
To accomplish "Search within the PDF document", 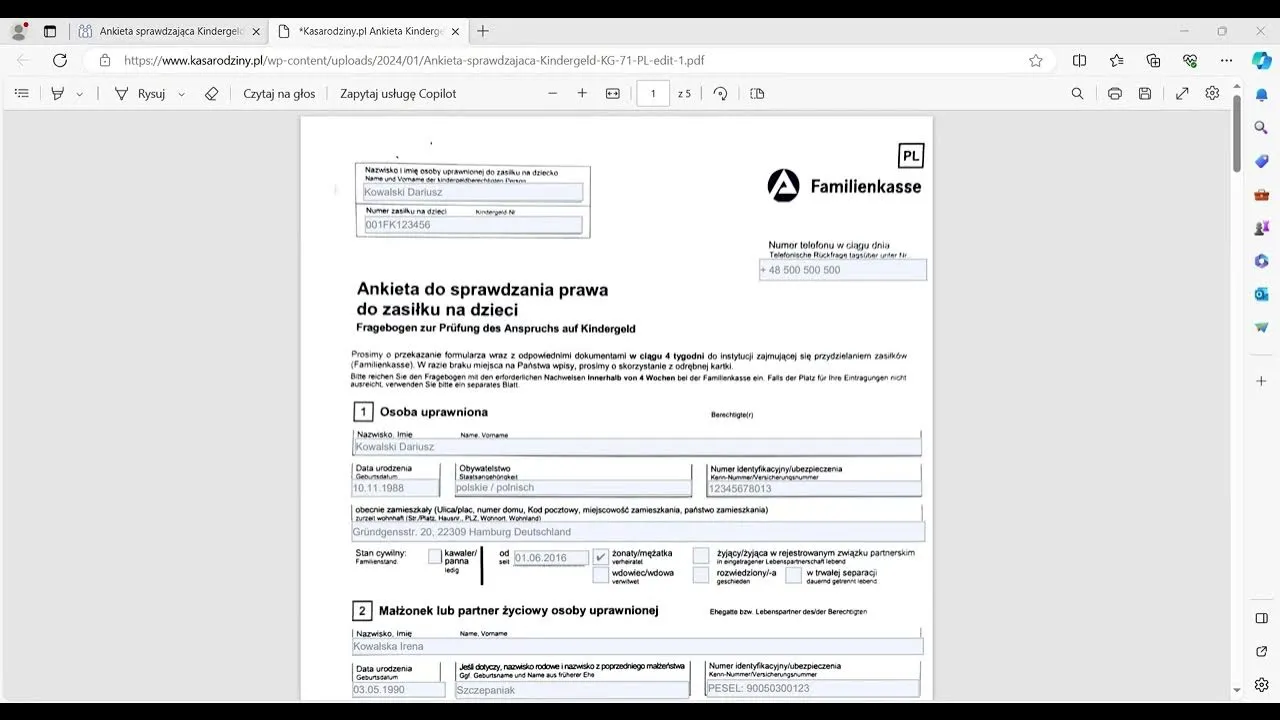I will (x=1077, y=93).
